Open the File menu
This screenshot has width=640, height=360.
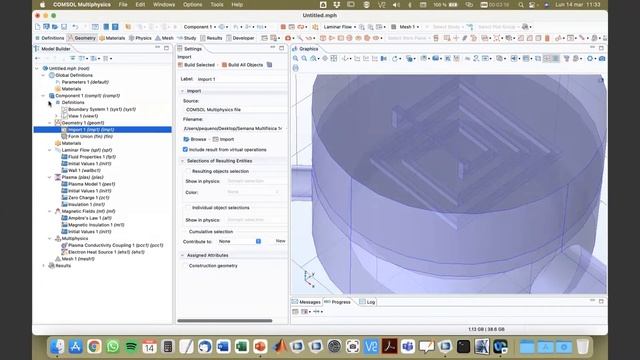[123, 4]
